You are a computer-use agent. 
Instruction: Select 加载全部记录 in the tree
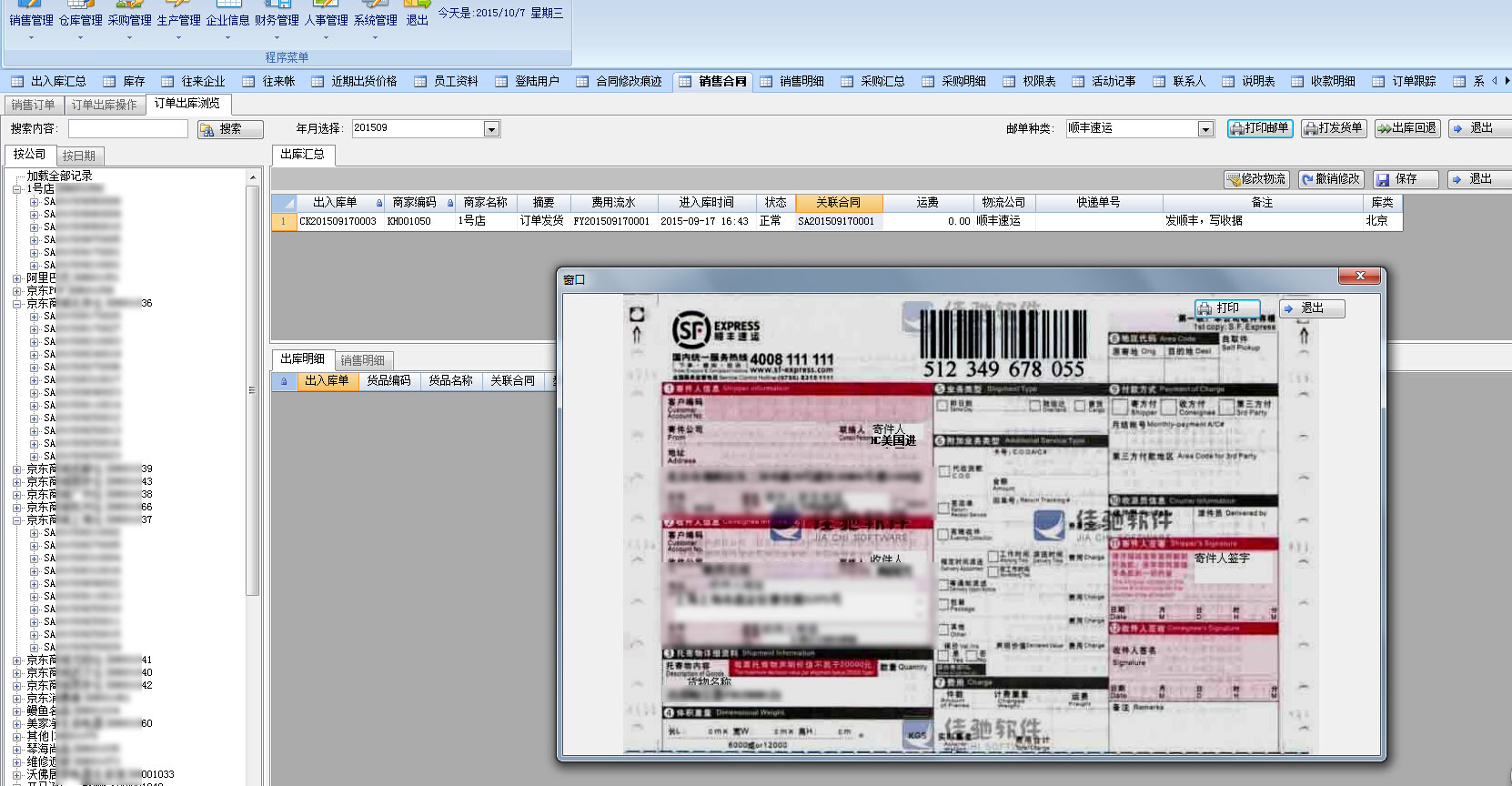pyautogui.click(x=59, y=176)
